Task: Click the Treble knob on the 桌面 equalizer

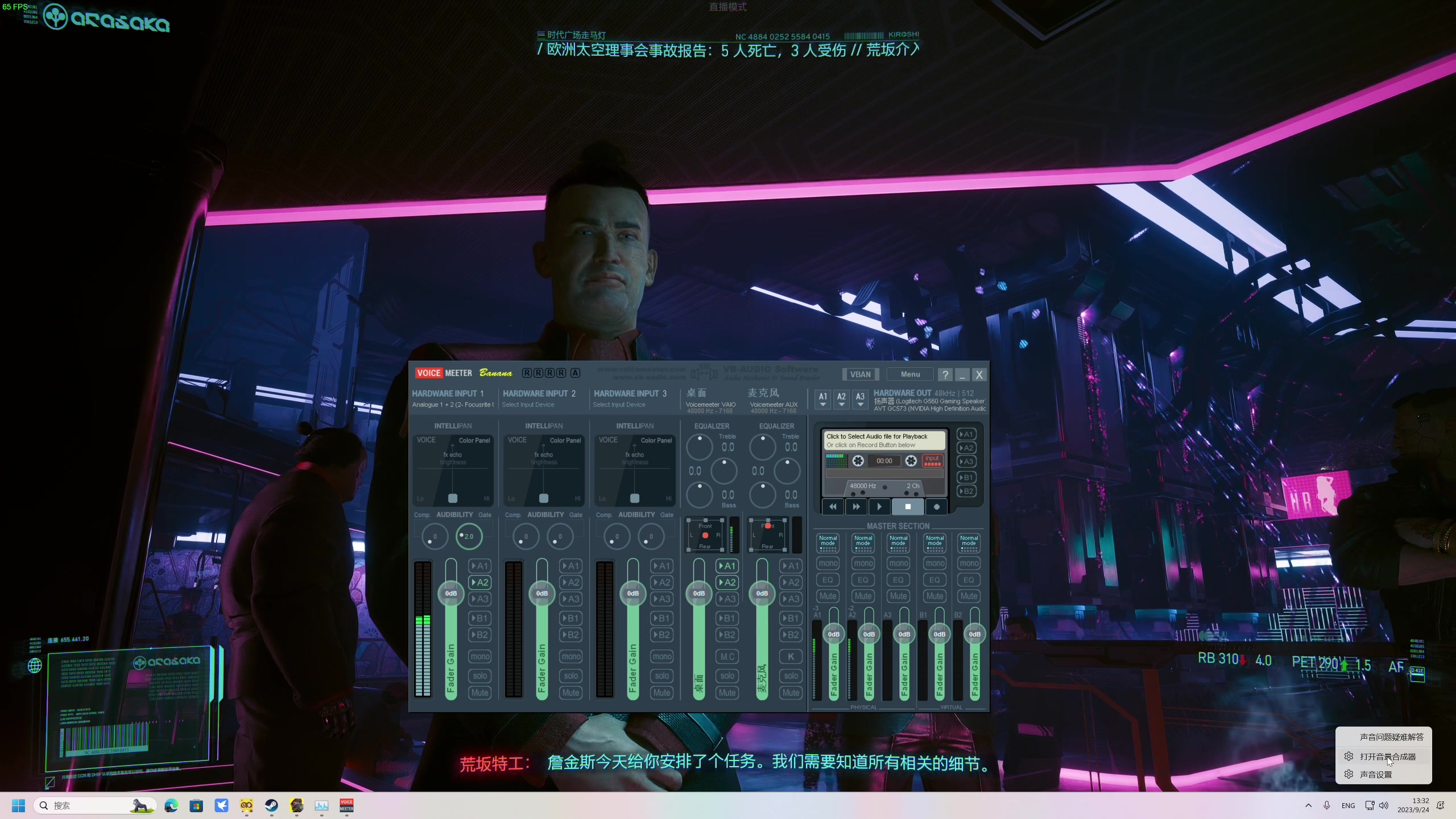Action: 700,447
